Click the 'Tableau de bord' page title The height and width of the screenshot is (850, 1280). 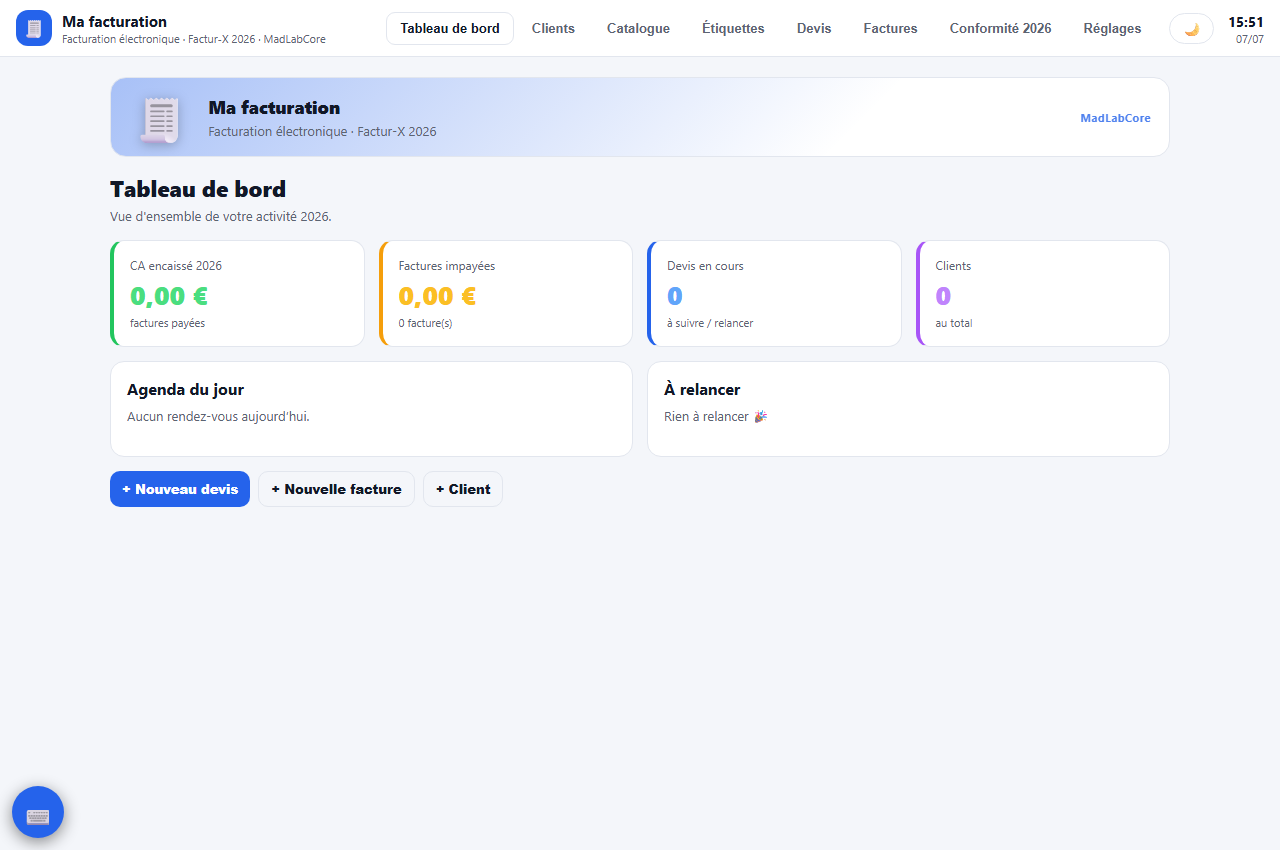[x=198, y=189]
